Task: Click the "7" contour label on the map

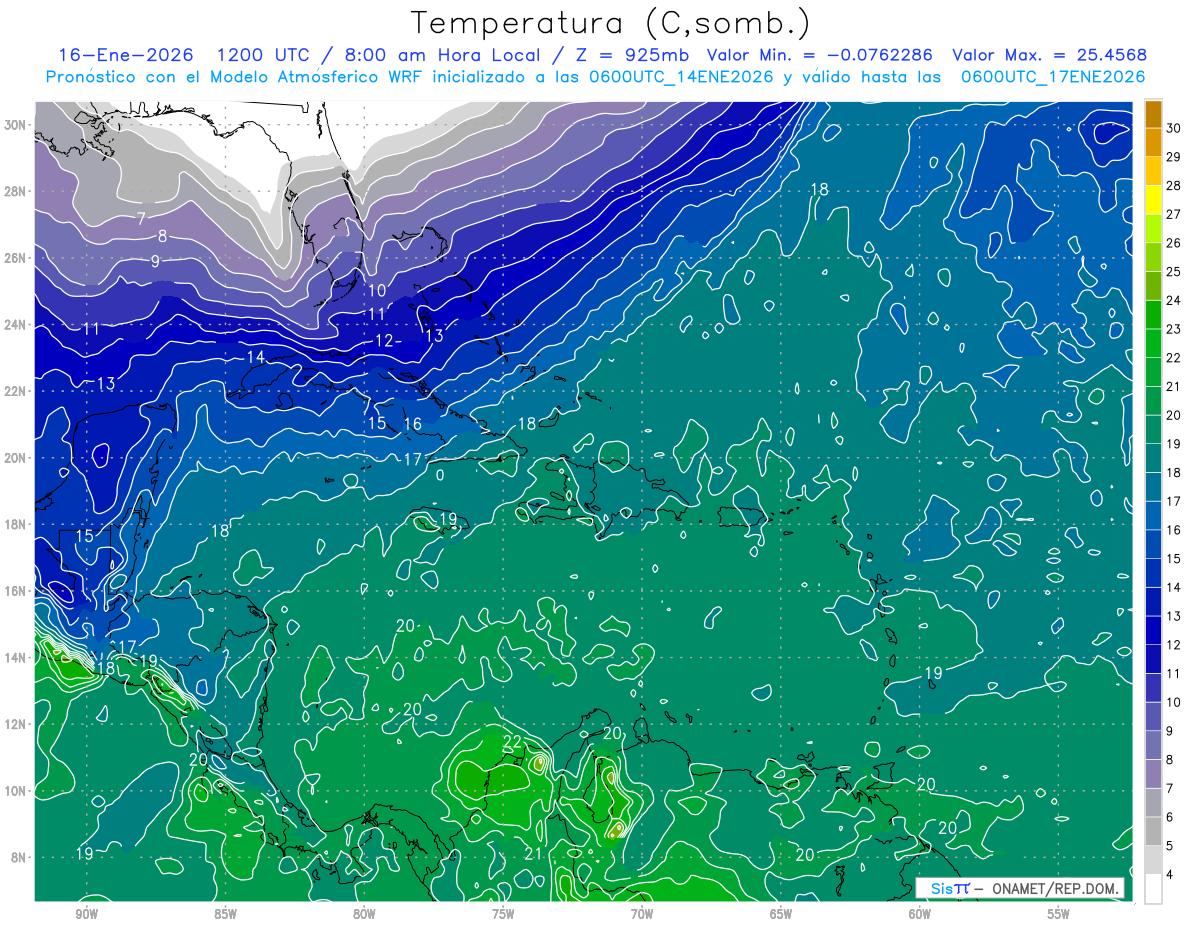Action: click(142, 217)
